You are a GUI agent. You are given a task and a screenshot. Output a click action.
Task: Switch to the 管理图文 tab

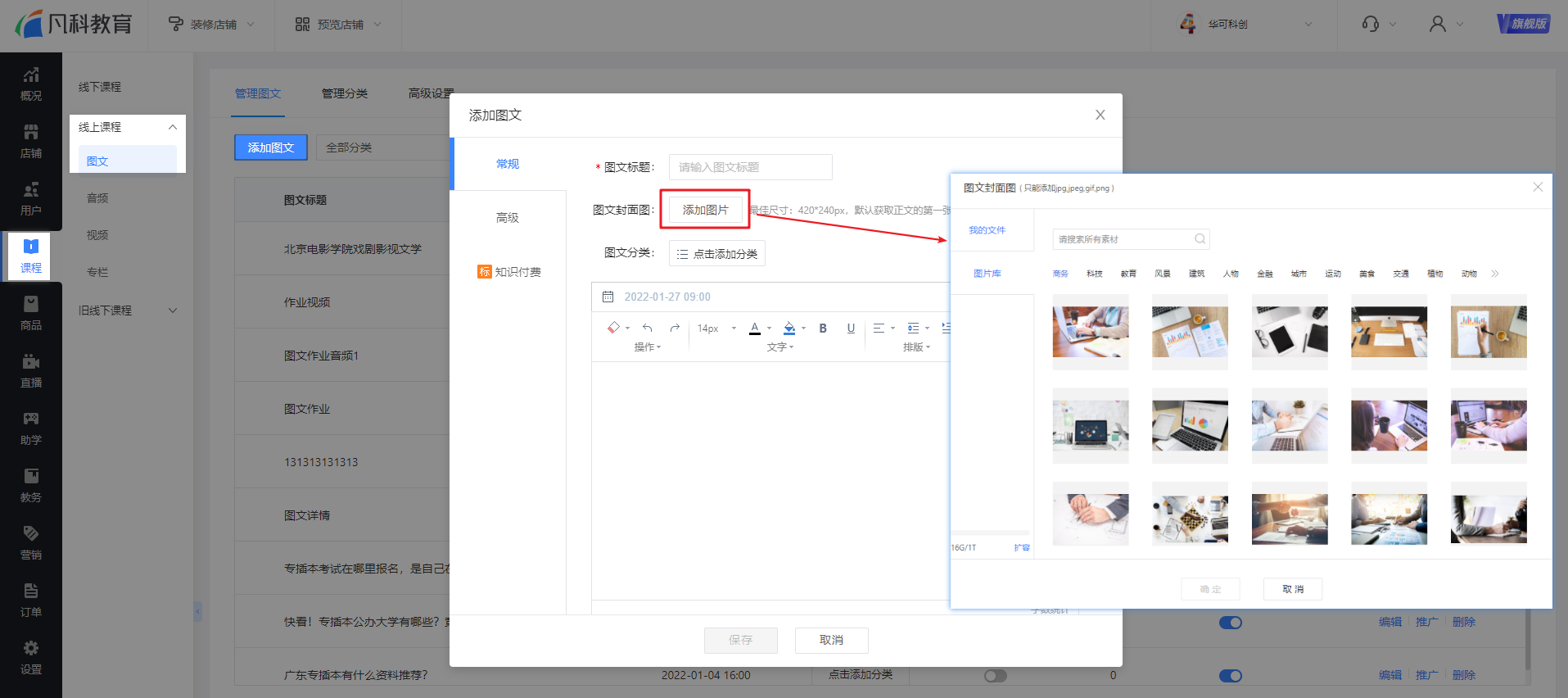click(x=258, y=93)
